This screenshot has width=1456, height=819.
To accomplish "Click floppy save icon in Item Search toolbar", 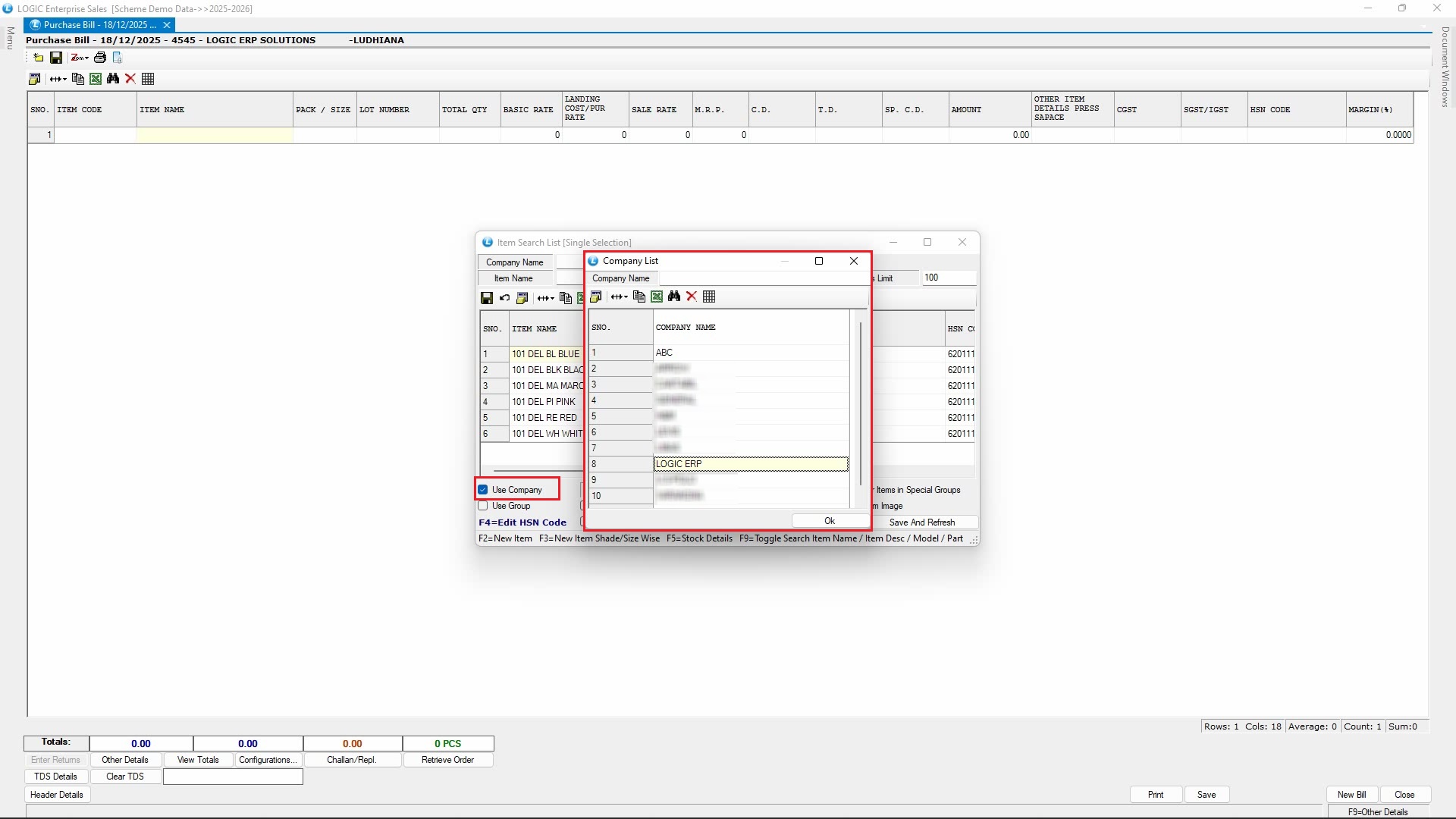I will (487, 298).
